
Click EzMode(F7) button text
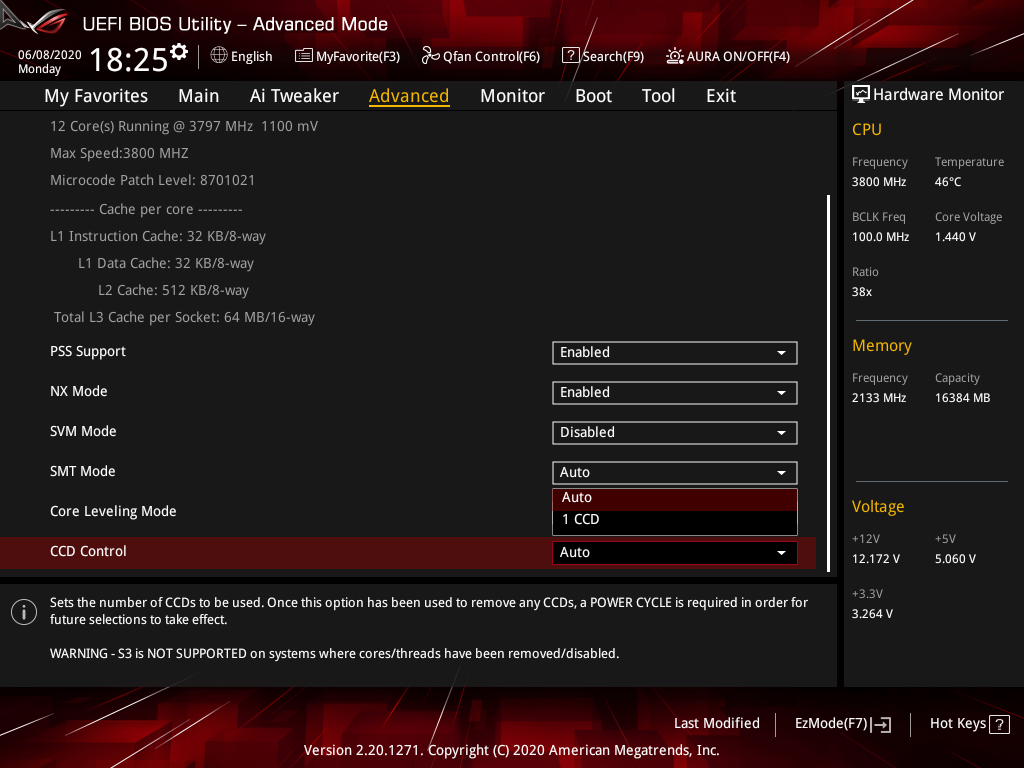[831, 724]
